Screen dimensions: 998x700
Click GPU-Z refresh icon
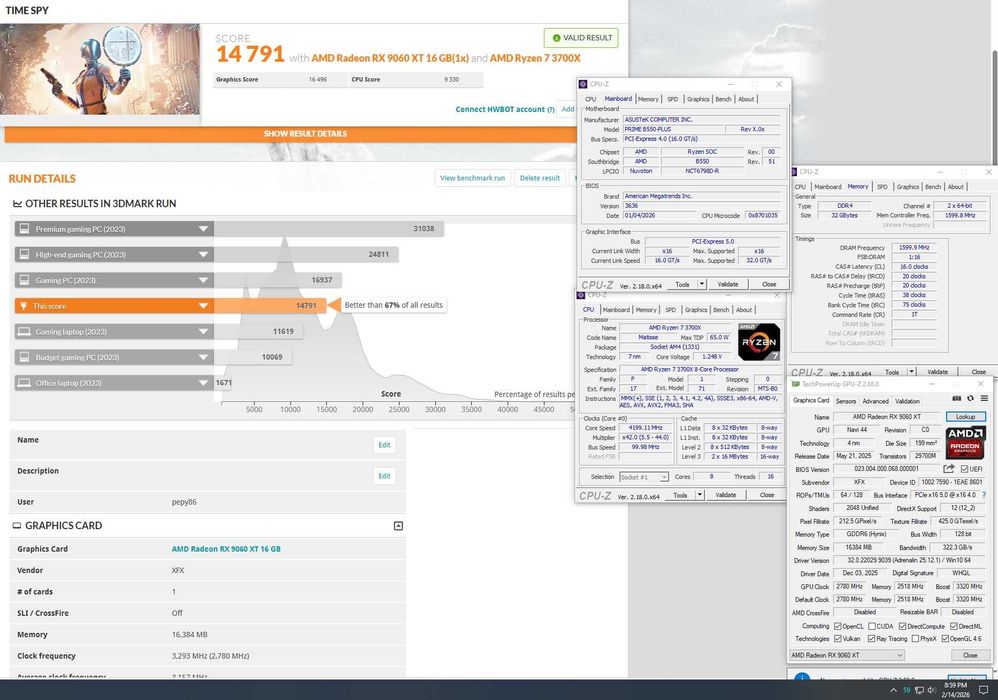pos(970,398)
